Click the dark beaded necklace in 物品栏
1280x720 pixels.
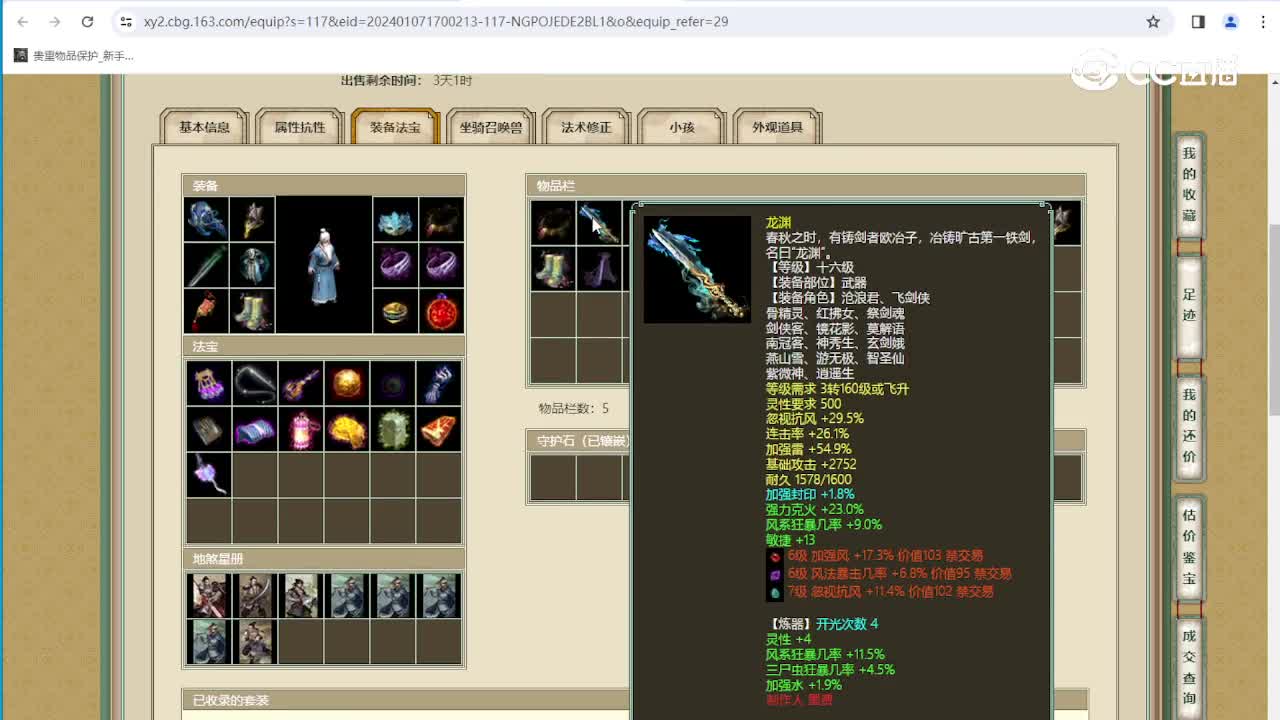553,223
